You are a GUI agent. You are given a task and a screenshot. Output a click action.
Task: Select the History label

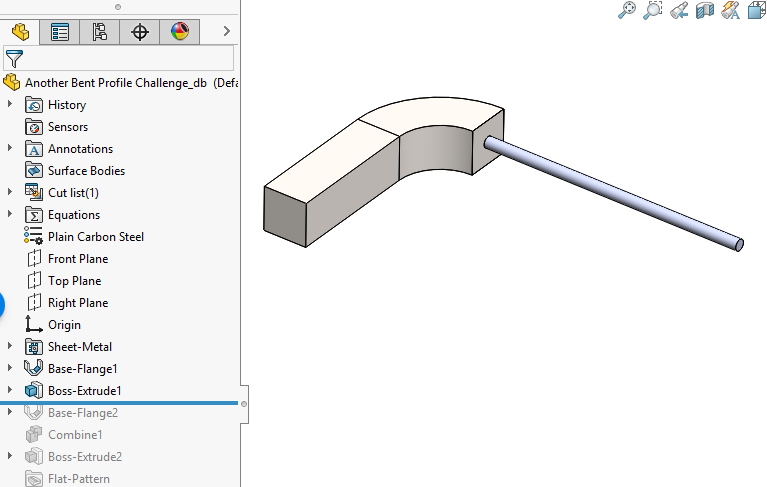pyautogui.click(x=67, y=105)
